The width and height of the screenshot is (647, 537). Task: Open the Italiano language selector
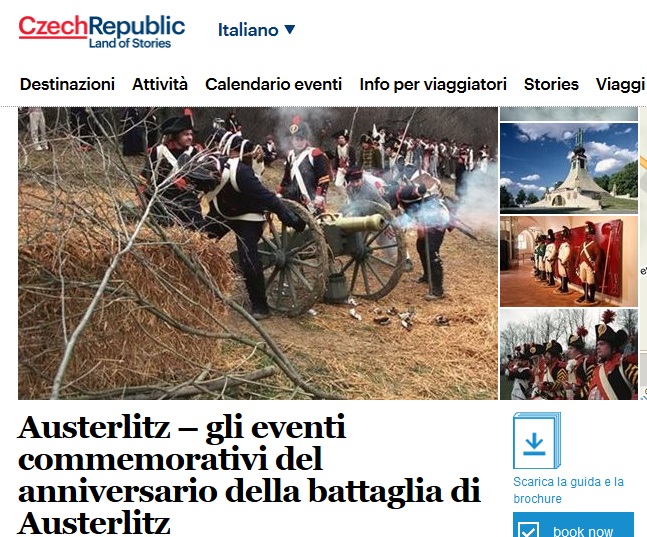click(x=256, y=30)
